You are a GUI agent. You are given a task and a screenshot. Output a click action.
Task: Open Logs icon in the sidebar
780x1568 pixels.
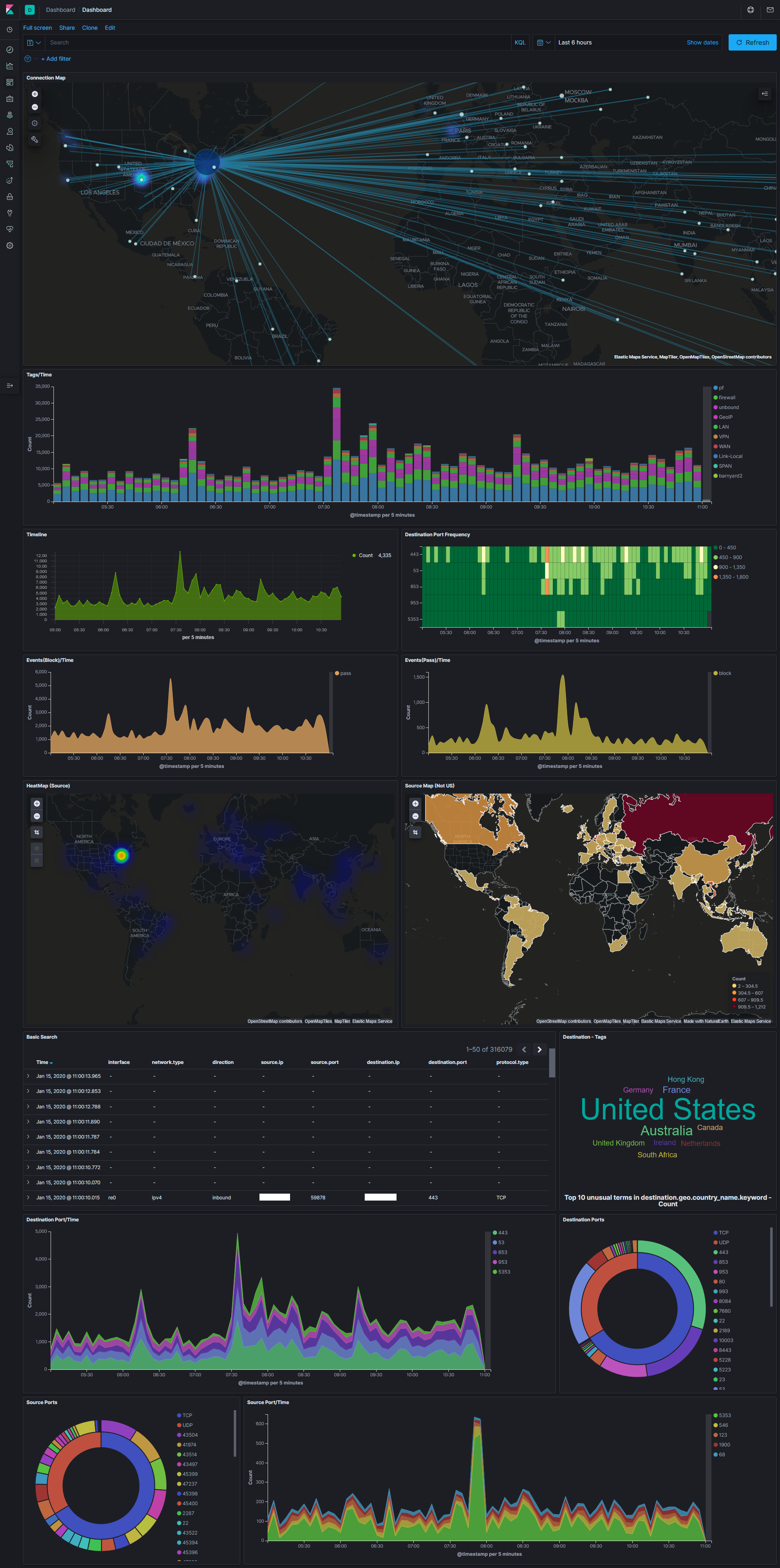click(9, 164)
